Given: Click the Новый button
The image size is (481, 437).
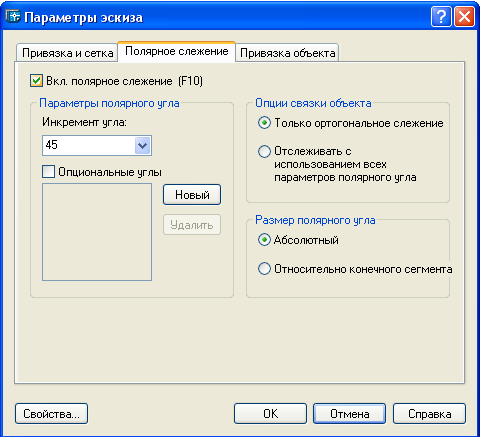Looking at the screenshot, I should pyautogui.click(x=192, y=195).
